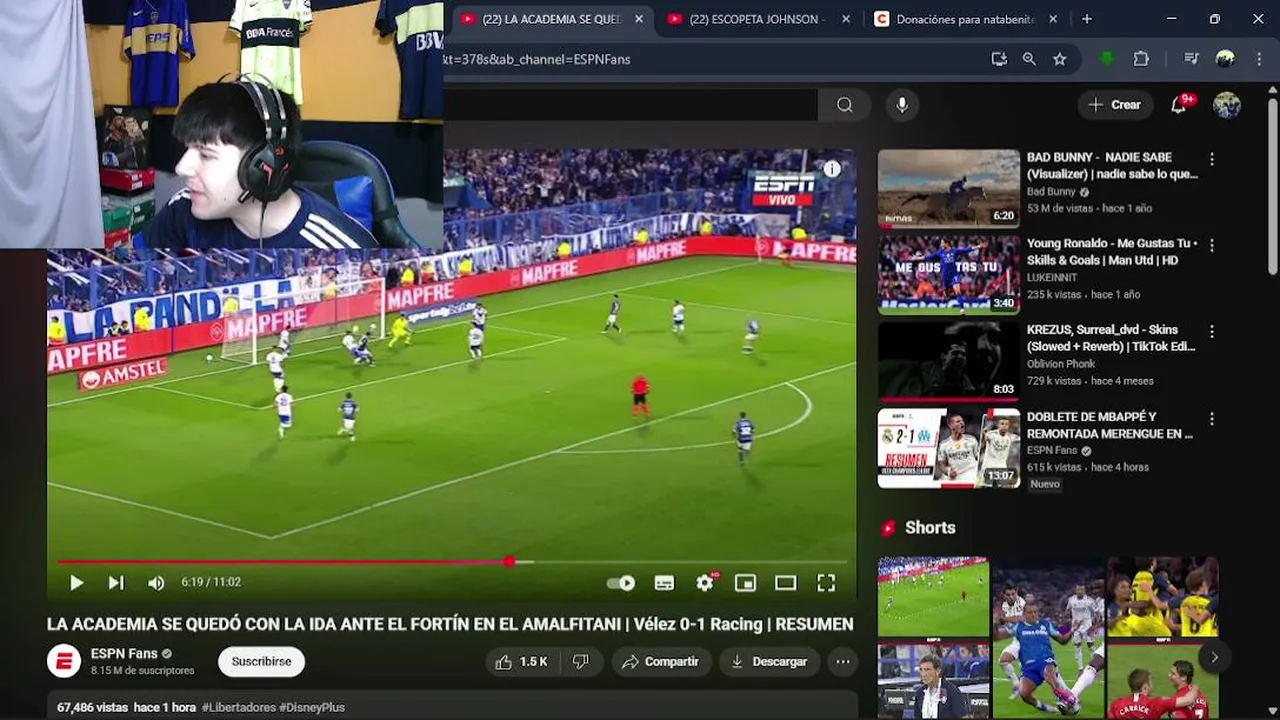Open the #Libertadores hashtag
This screenshot has height=720, width=1280.
239,707
